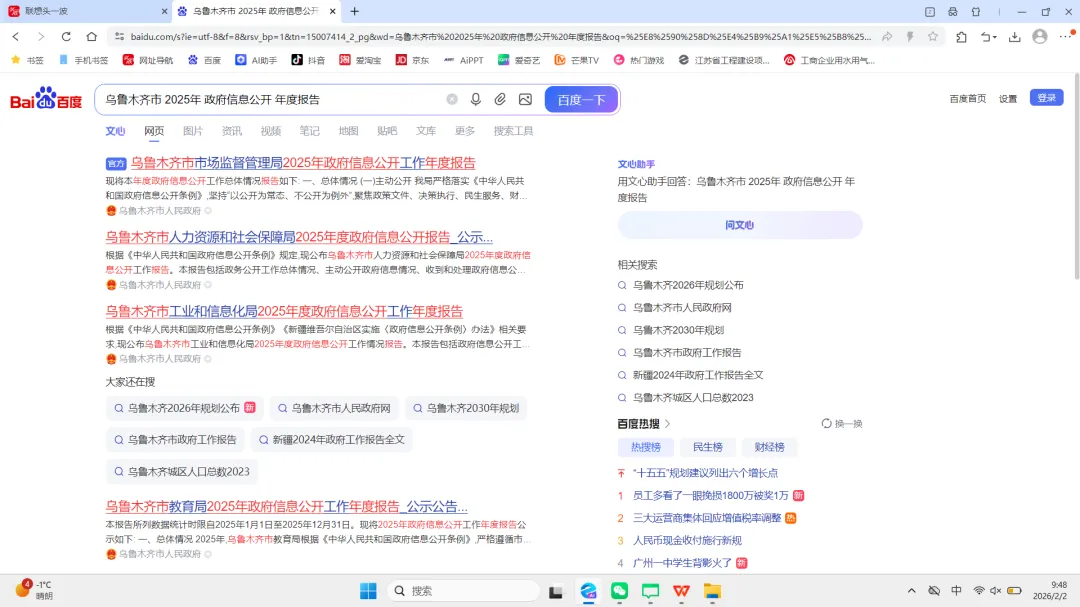This screenshot has height=607, width=1080.
Task: Open user profile avatar icon
Action: point(1040,37)
